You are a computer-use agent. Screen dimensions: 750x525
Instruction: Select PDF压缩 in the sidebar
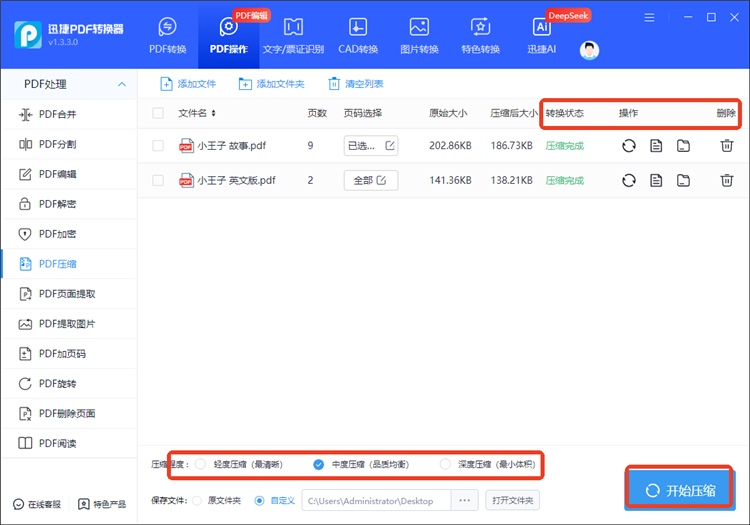[x=69, y=264]
